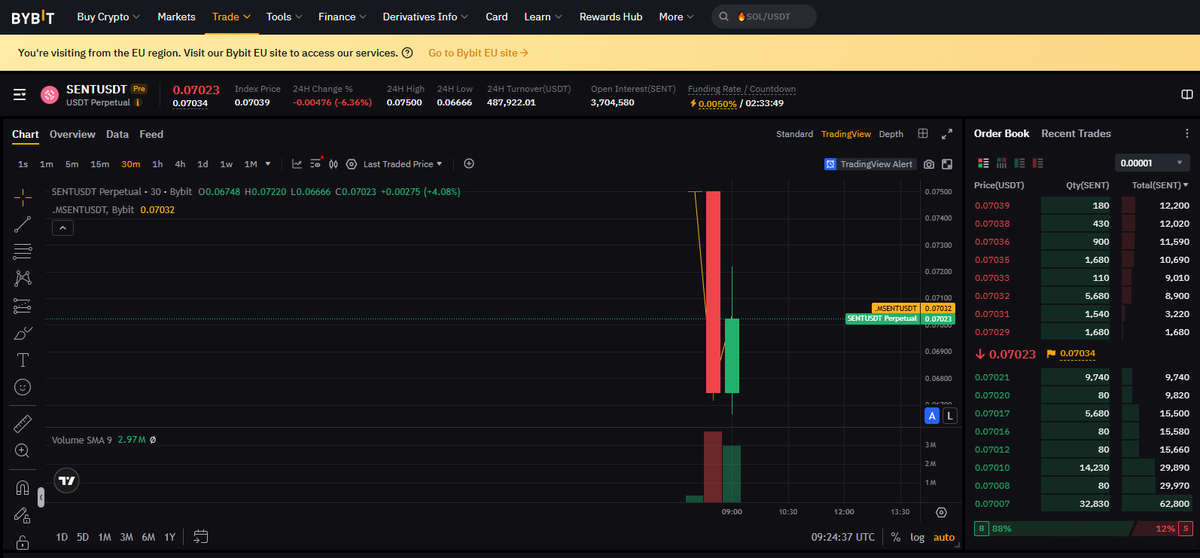Viewport: 1200px width, 558px height.
Task: Open the chart axis settings gear icon
Action: (941, 512)
